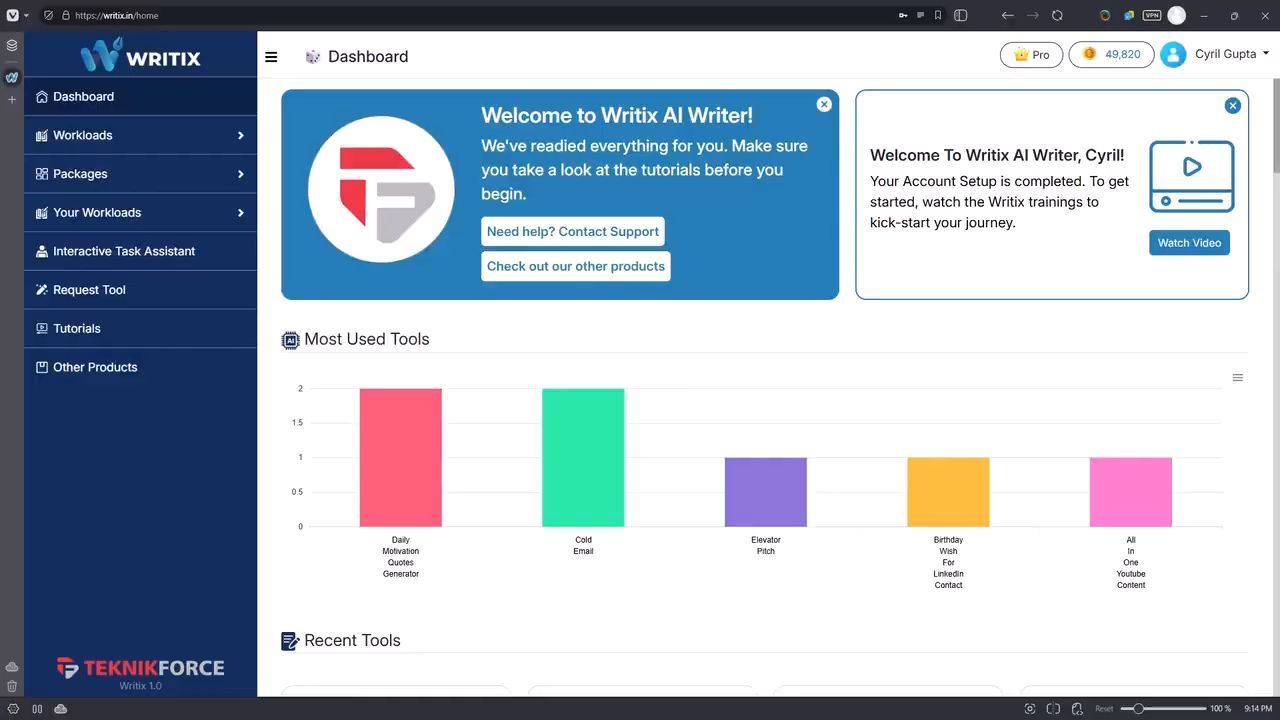Screen dimensions: 1280x720
Task: Click the video player illustration icon
Action: coord(1192,176)
